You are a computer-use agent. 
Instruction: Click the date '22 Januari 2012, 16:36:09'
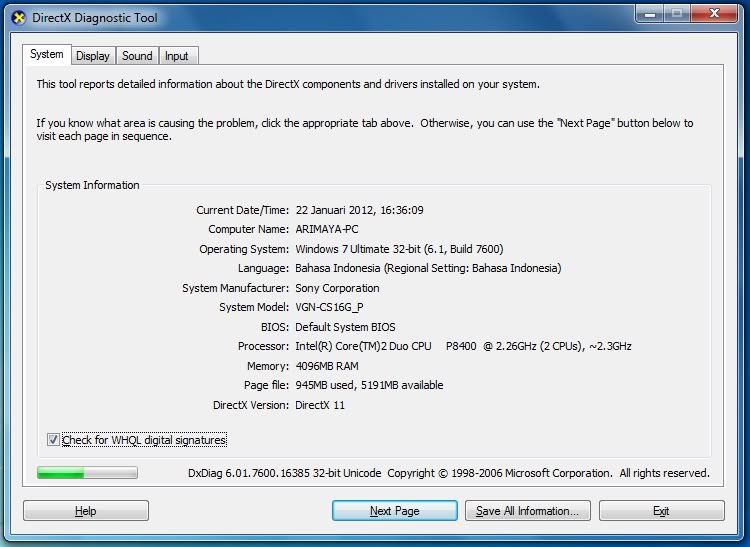[x=359, y=210]
